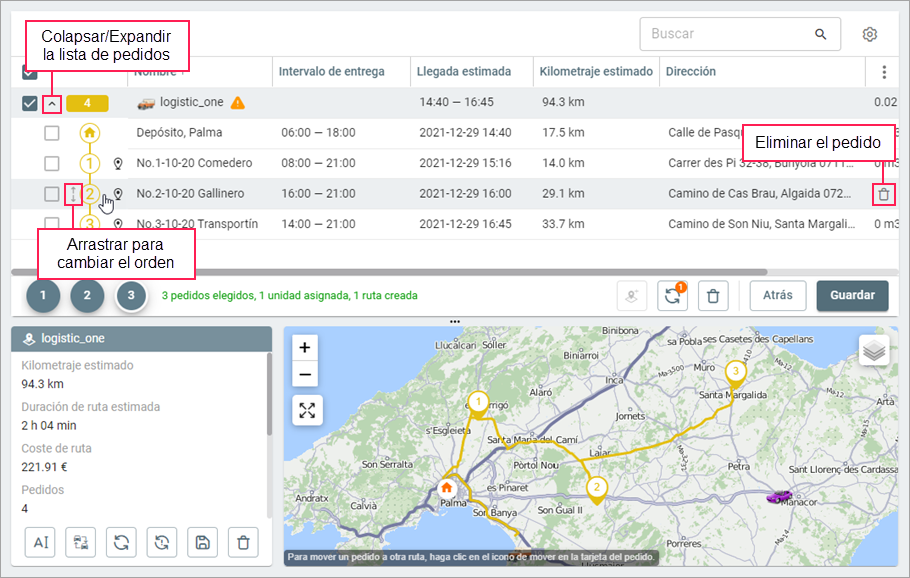The image size is (910, 578).
Task: Click the Guardar button
Action: 852,295
